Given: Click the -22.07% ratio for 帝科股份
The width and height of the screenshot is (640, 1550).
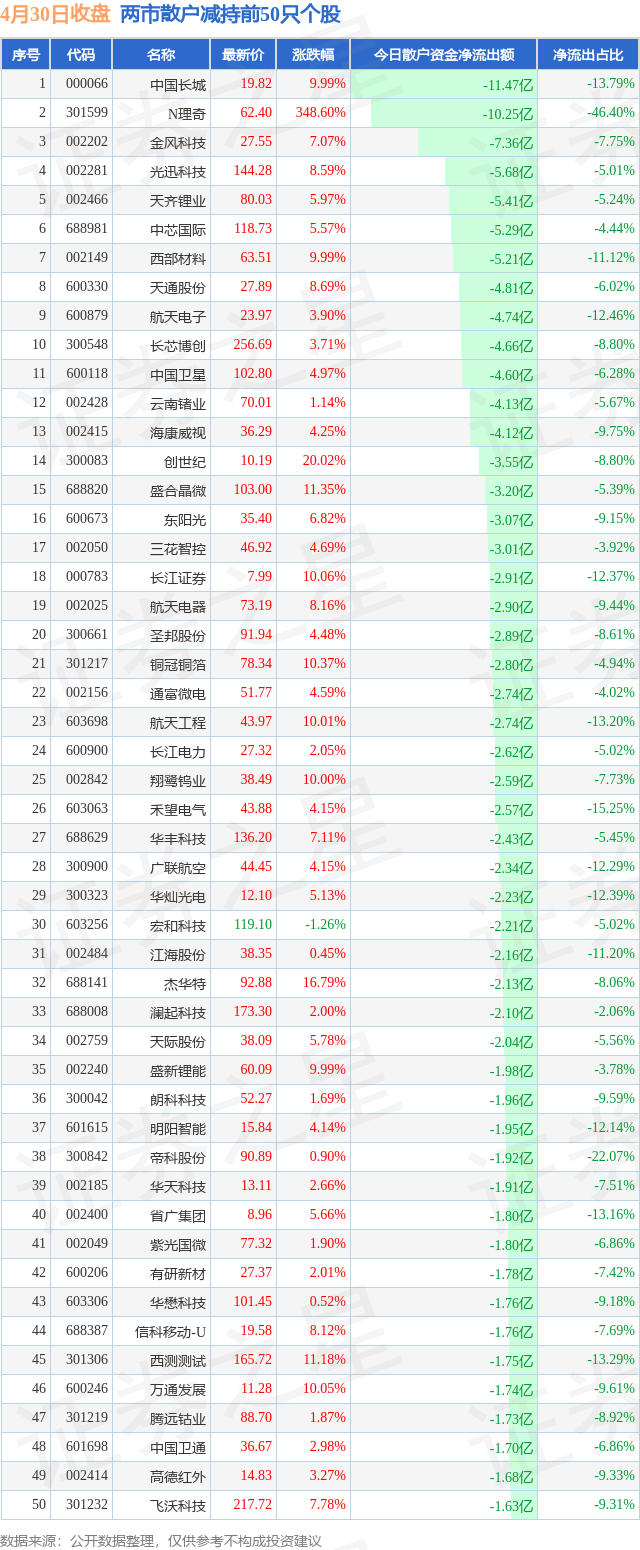Looking at the screenshot, I should click(610, 1157).
